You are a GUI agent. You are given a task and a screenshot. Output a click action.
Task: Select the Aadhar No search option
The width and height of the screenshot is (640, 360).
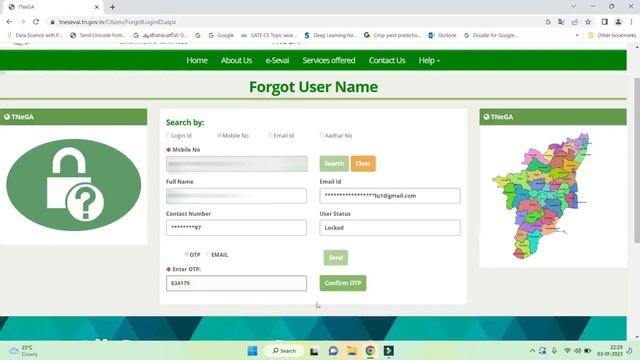(322, 135)
